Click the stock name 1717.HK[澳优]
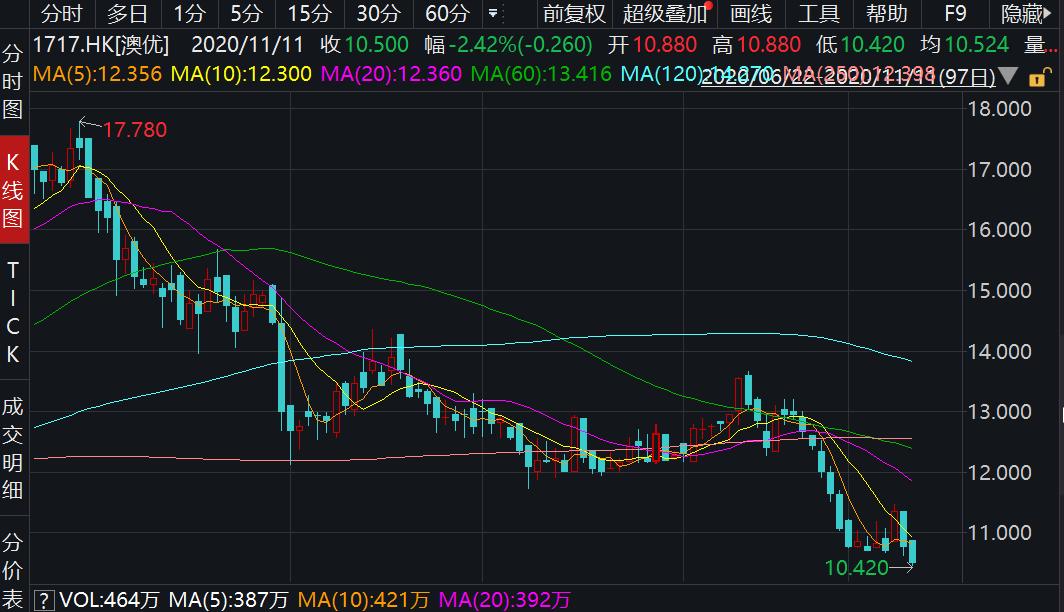Viewport: 1064px width, 612px height. click(101, 45)
